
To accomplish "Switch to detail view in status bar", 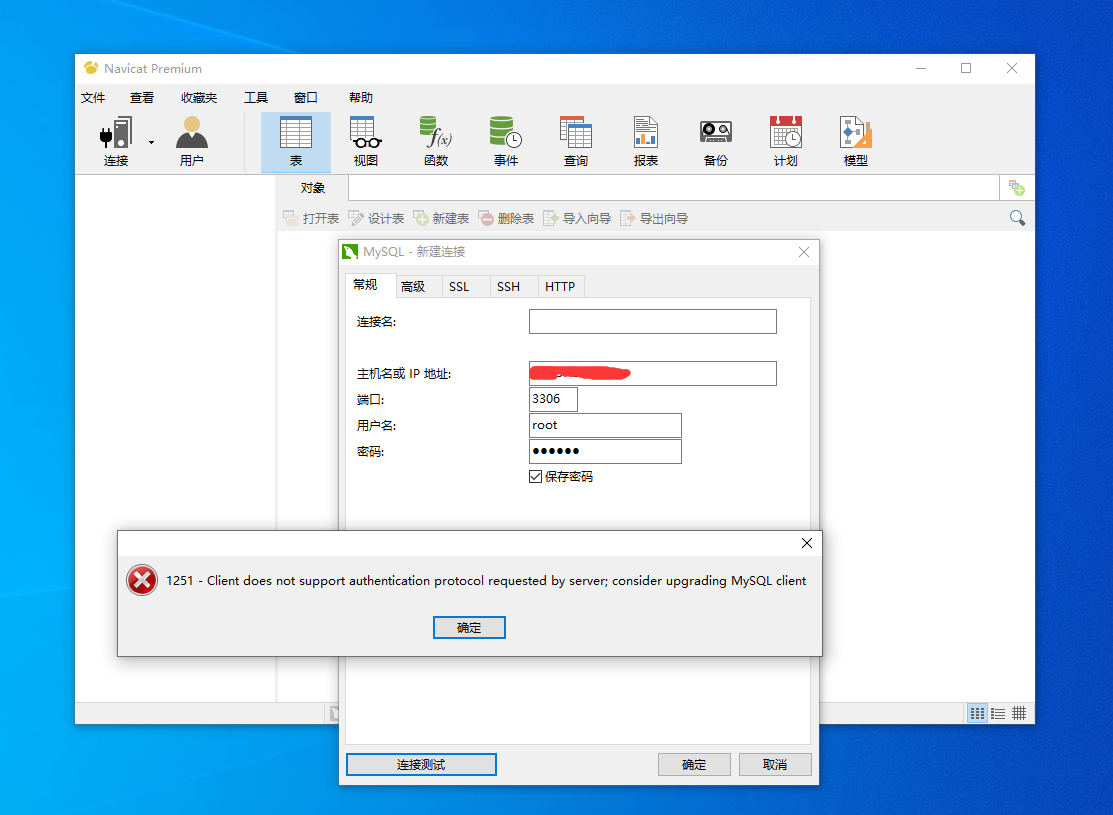I will [1019, 713].
